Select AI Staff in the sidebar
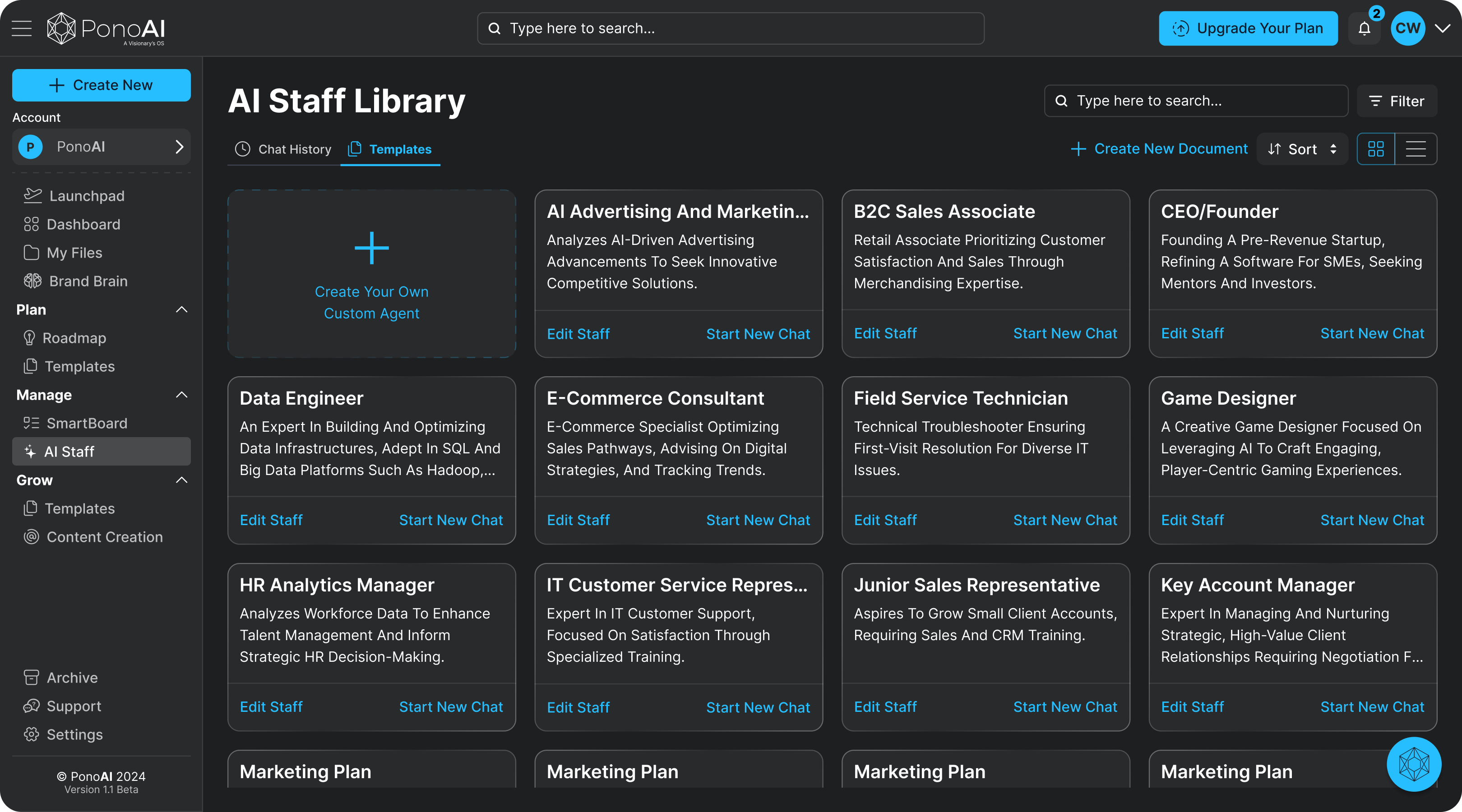The image size is (1462, 812). (101, 451)
